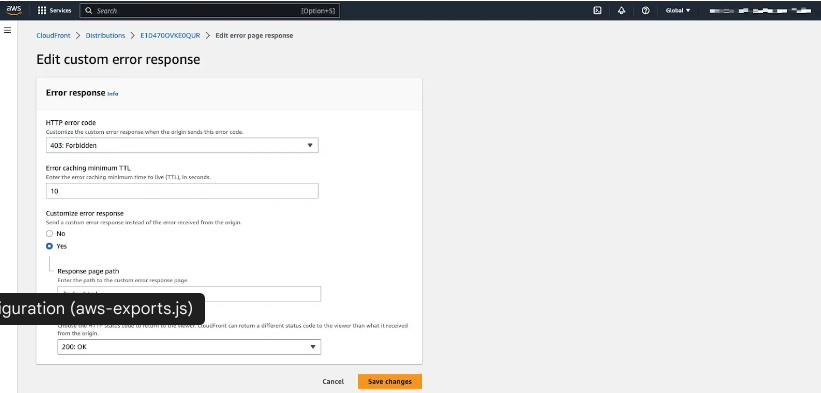821x393 pixels.
Task: Focus the Response page path field
Action: pyautogui.click(x=189, y=294)
